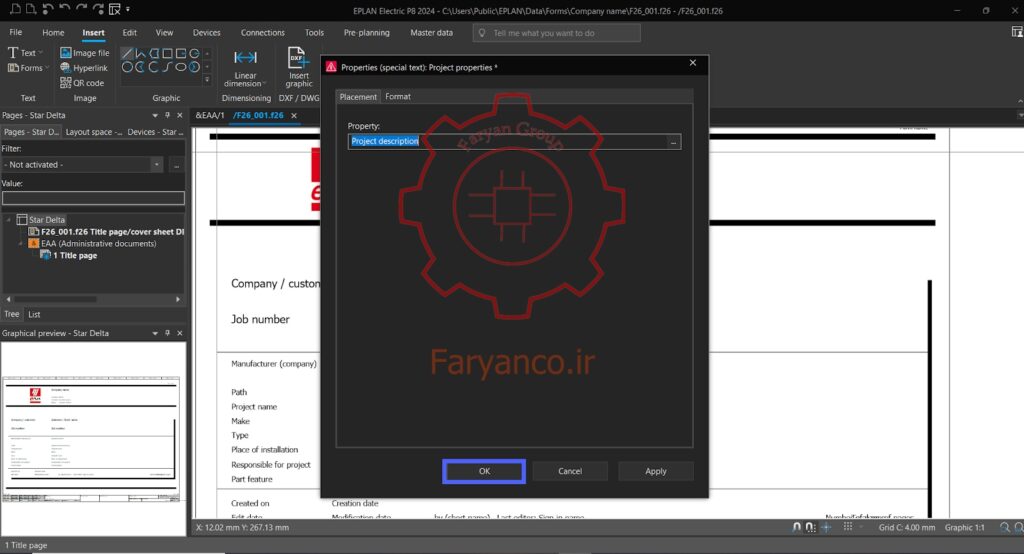Switch to List view tab
The image size is (1024, 554).
point(34,315)
